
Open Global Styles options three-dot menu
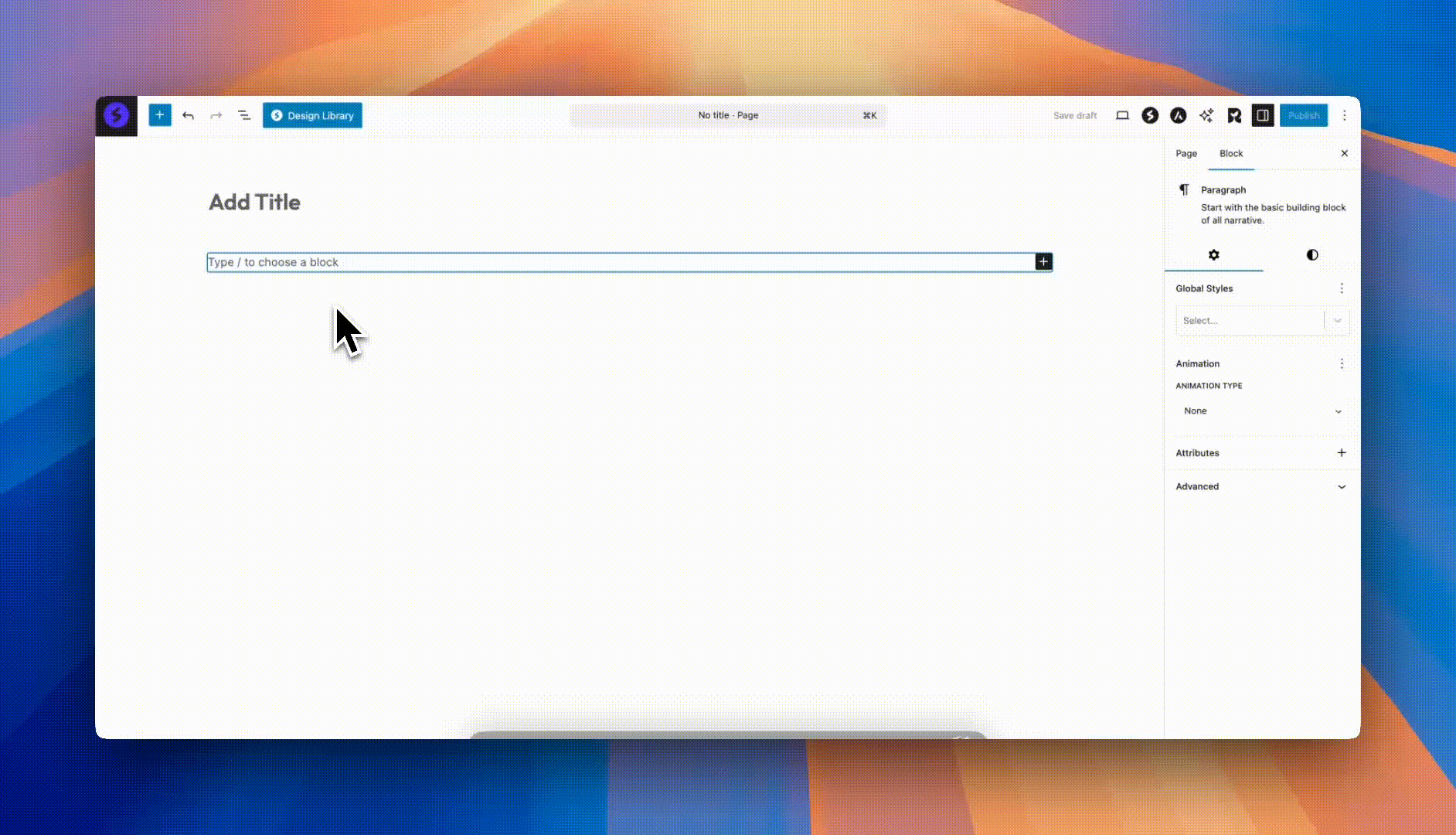pos(1341,288)
